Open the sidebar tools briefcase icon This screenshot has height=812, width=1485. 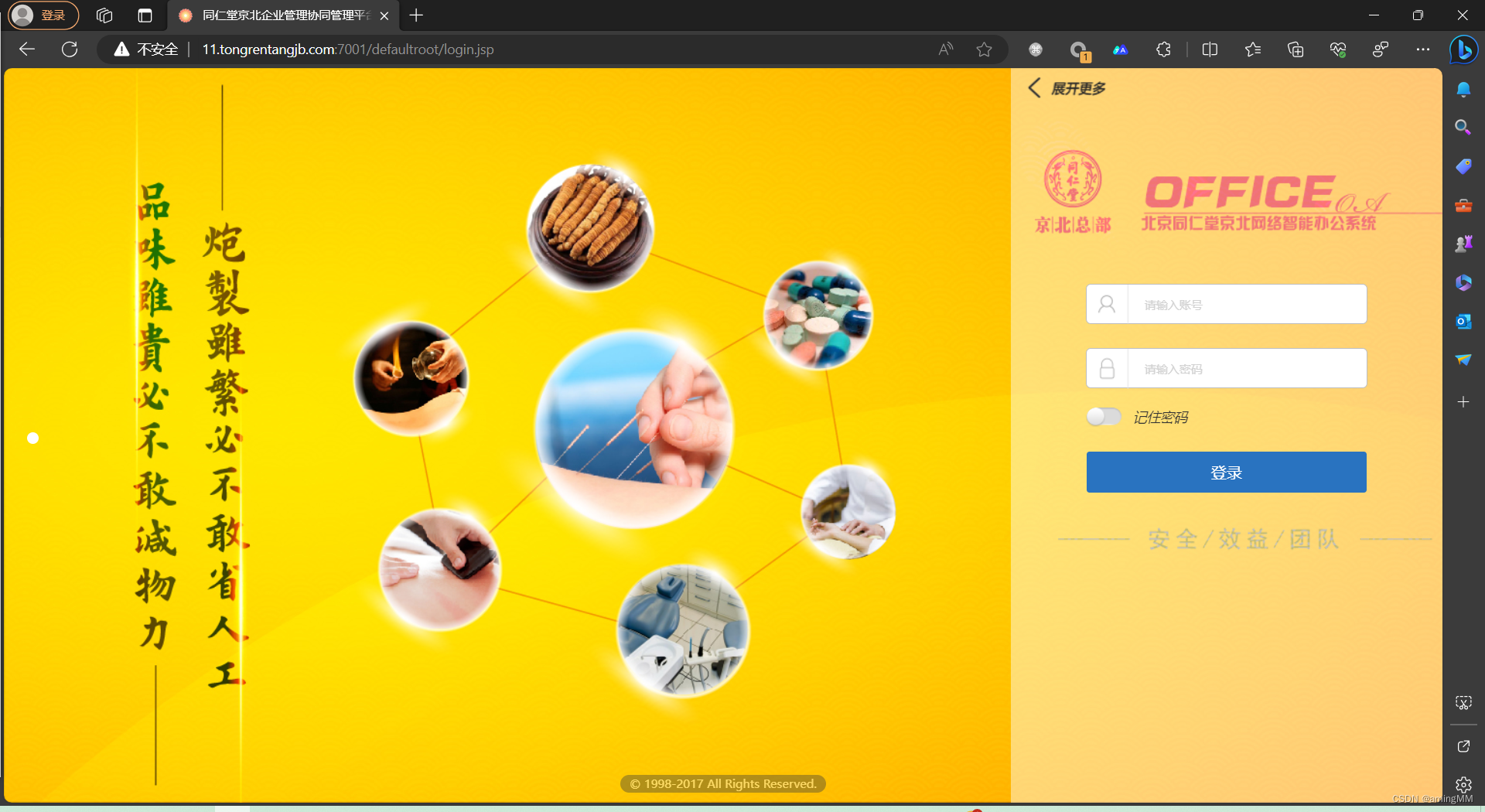tap(1463, 205)
